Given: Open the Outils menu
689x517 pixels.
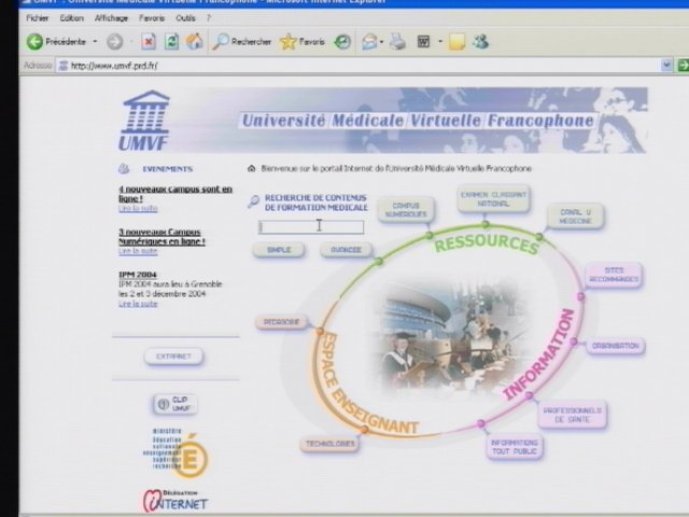Looking at the screenshot, I should click(185, 18).
